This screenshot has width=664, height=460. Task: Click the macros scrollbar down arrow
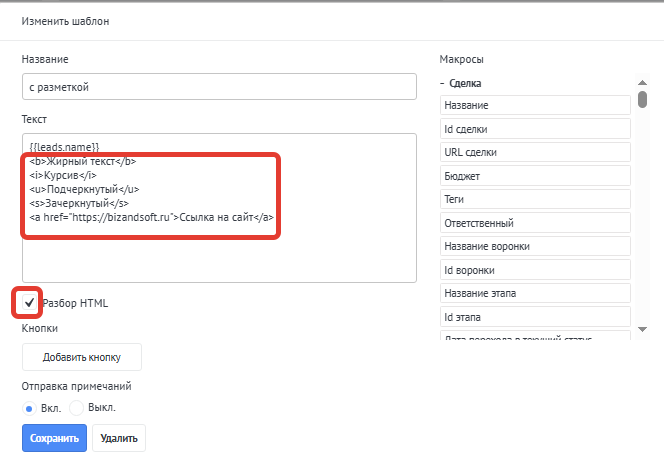click(642, 329)
